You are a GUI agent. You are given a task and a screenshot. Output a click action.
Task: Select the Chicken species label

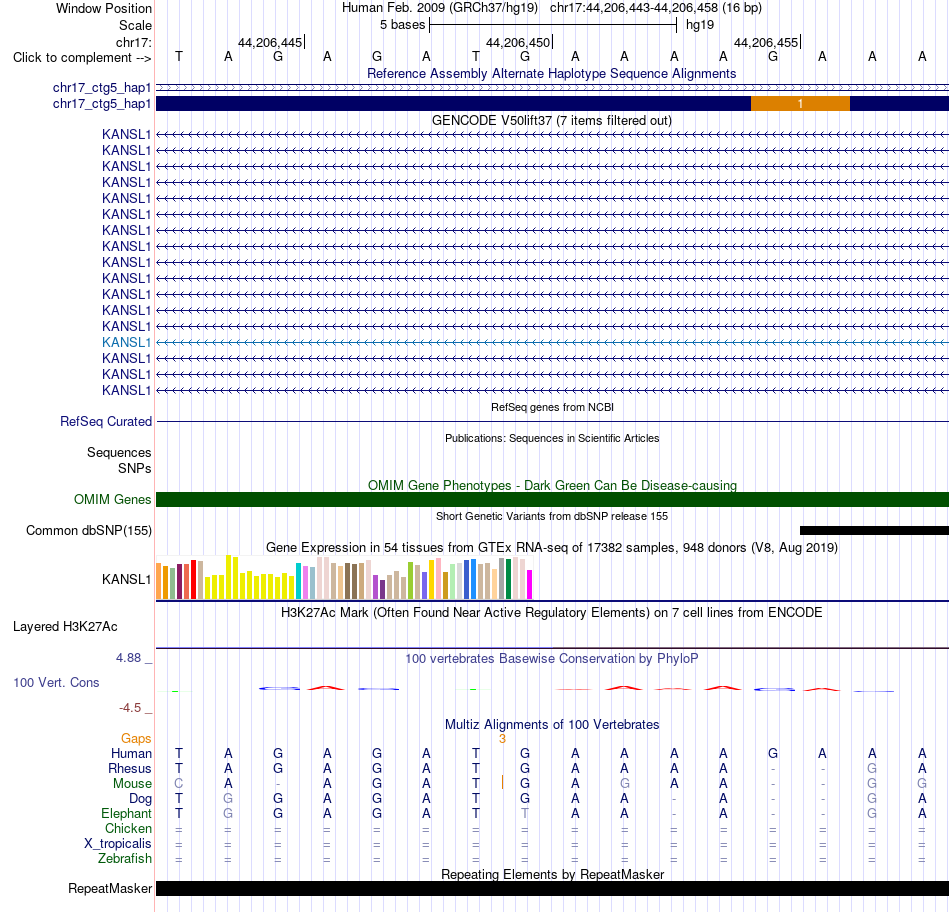128,828
